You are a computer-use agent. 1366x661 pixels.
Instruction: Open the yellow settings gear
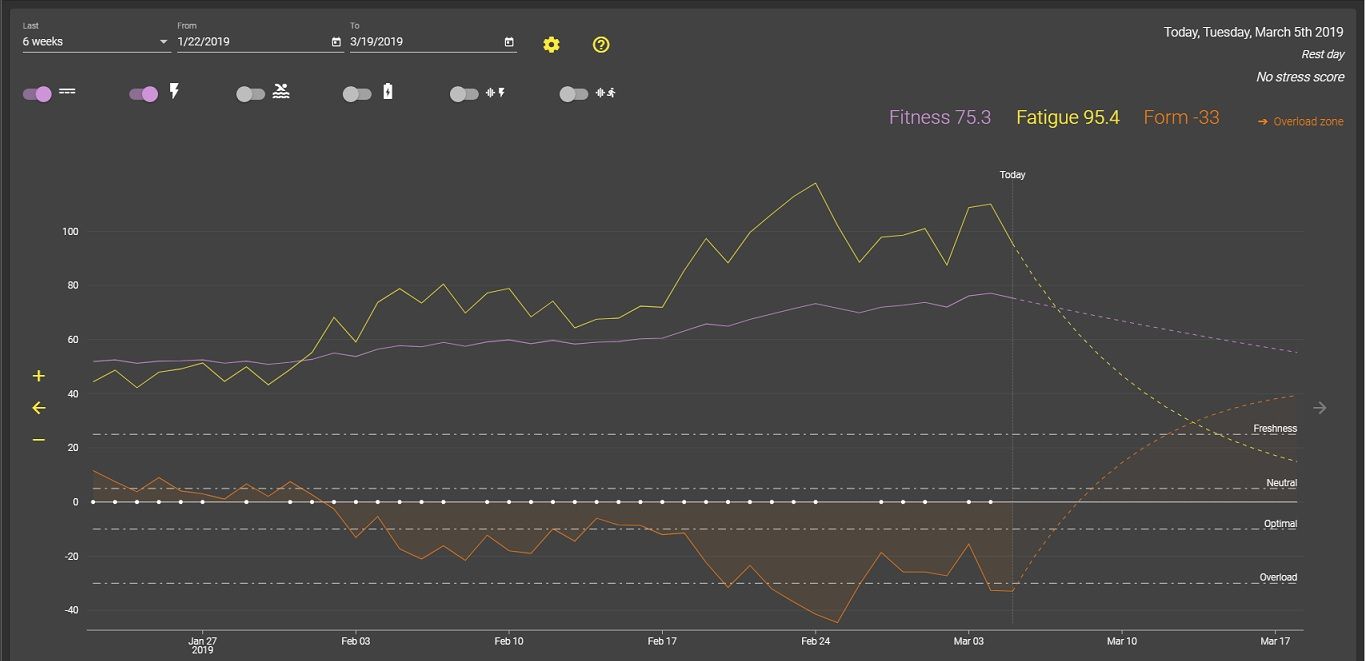click(x=551, y=45)
